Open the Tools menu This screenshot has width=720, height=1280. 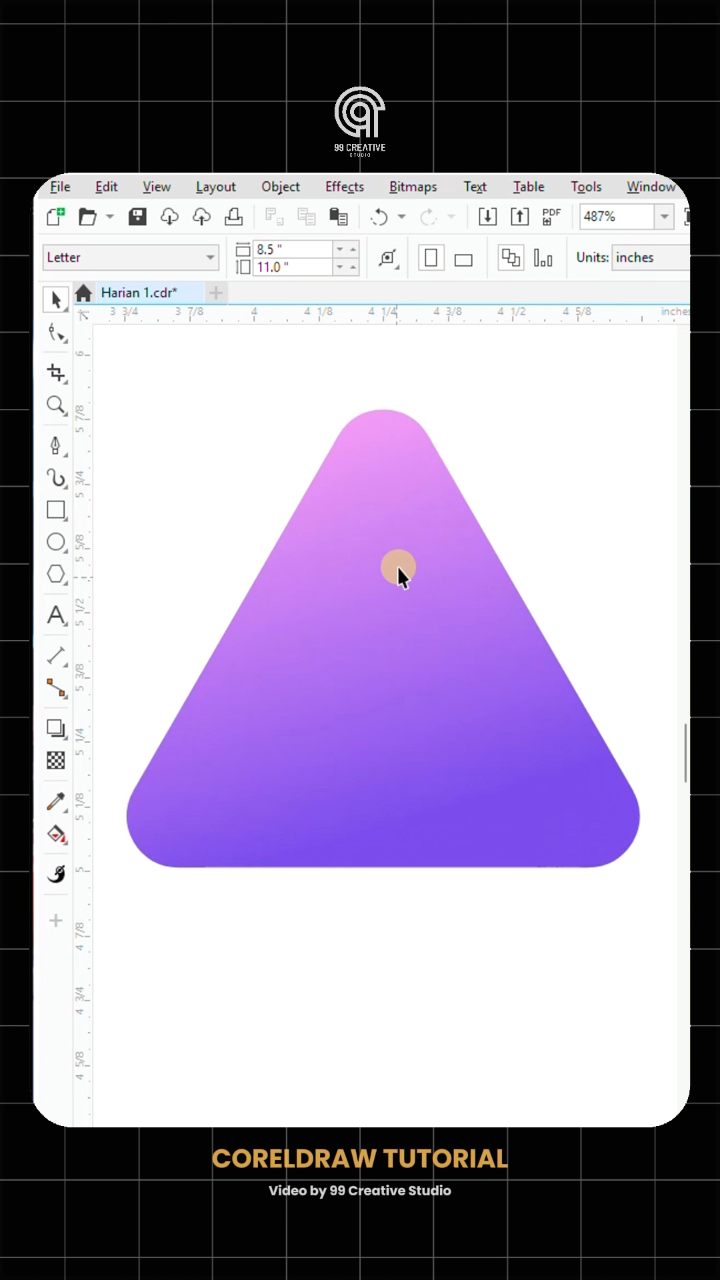(586, 186)
